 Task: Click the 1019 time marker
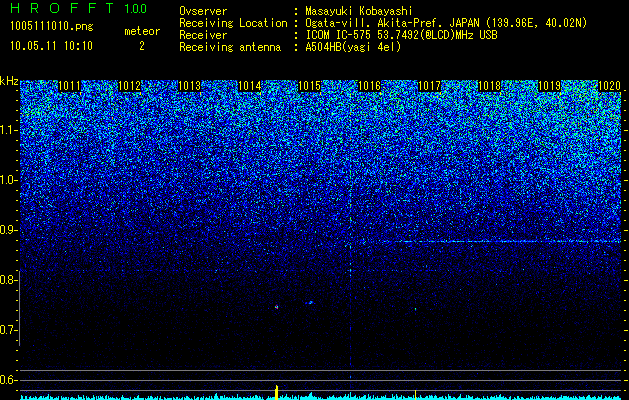[x=549, y=86]
